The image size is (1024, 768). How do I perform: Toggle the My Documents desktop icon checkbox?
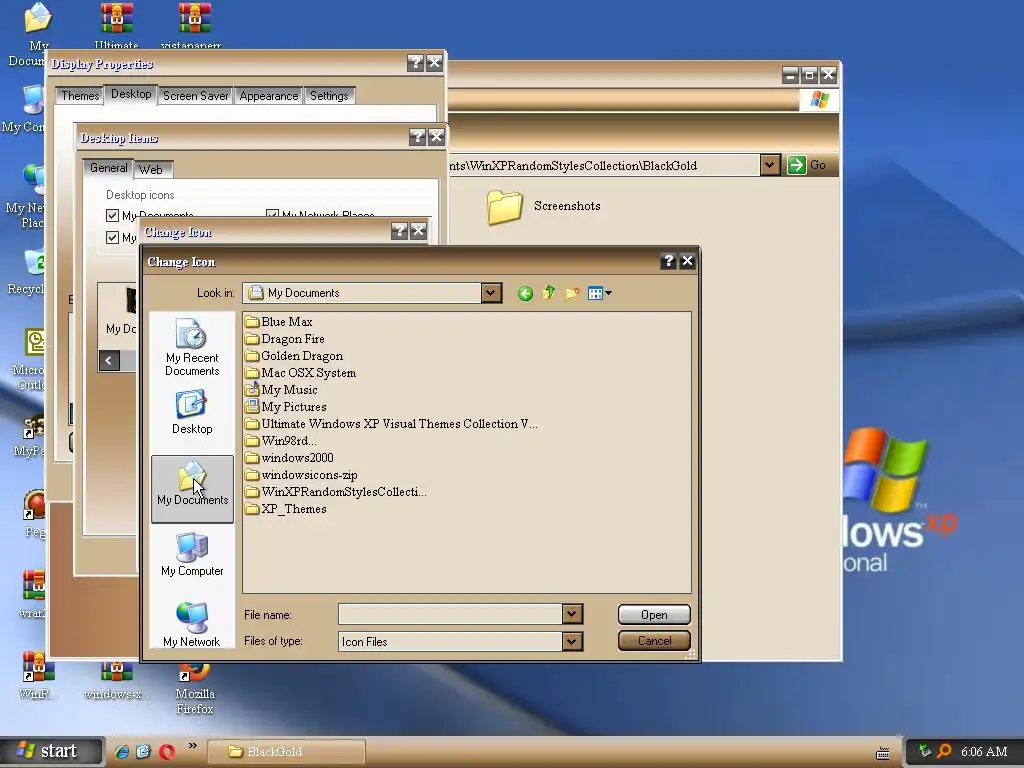(x=112, y=216)
